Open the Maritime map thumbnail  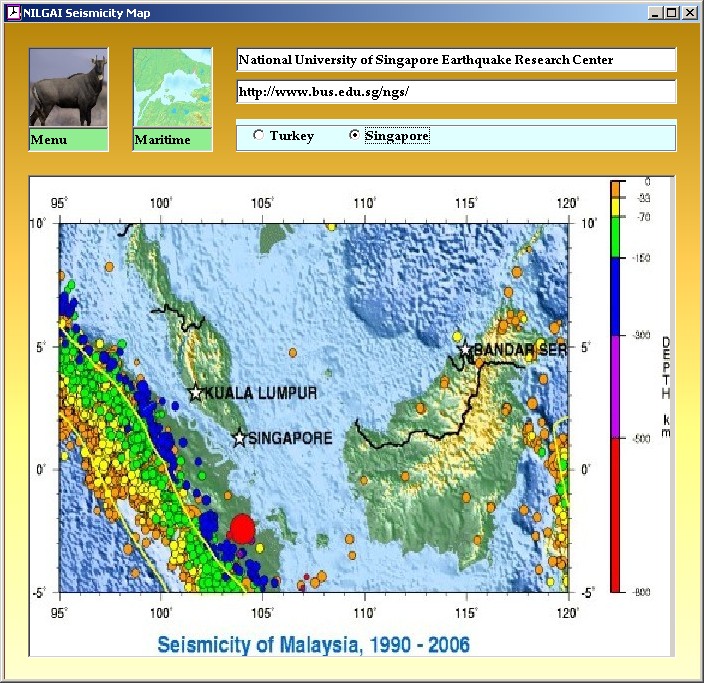[x=173, y=88]
